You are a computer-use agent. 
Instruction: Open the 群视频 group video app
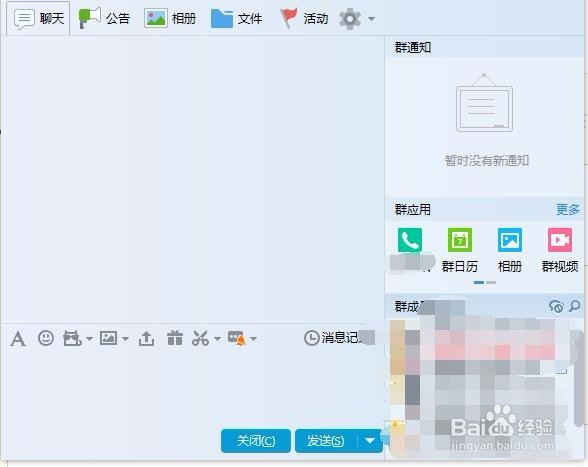[x=560, y=250]
